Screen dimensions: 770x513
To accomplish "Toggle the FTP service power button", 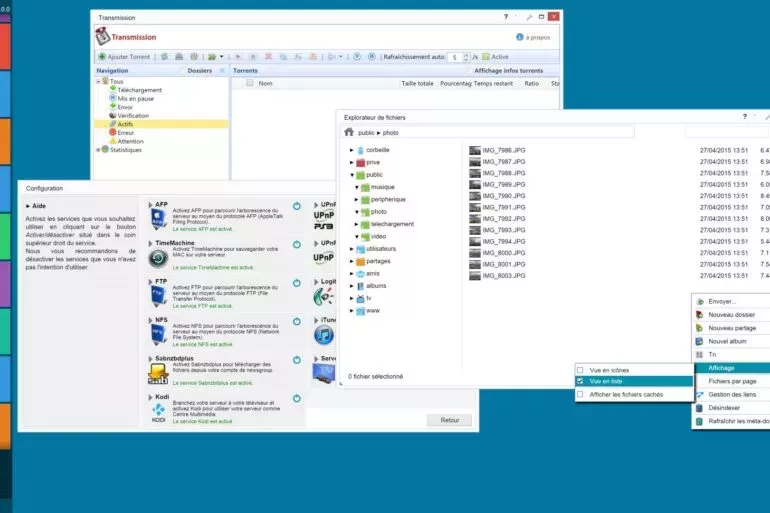I will [x=297, y=283].
